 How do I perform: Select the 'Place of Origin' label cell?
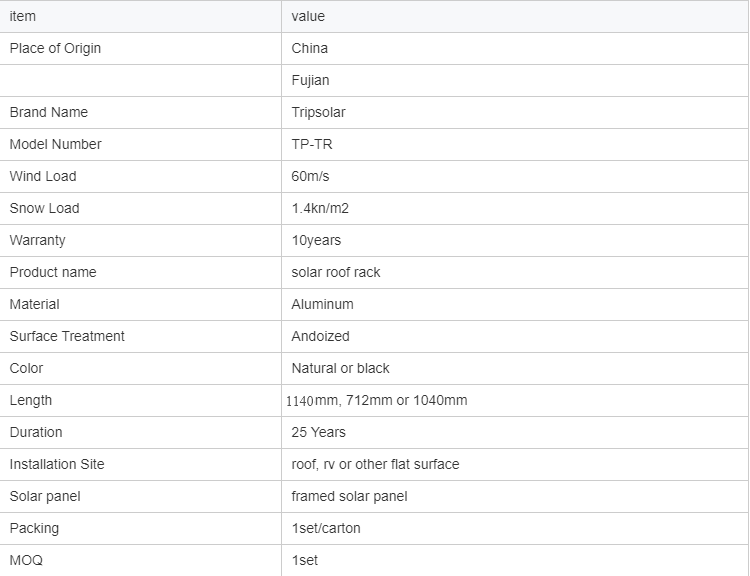(x=55, y=48)
